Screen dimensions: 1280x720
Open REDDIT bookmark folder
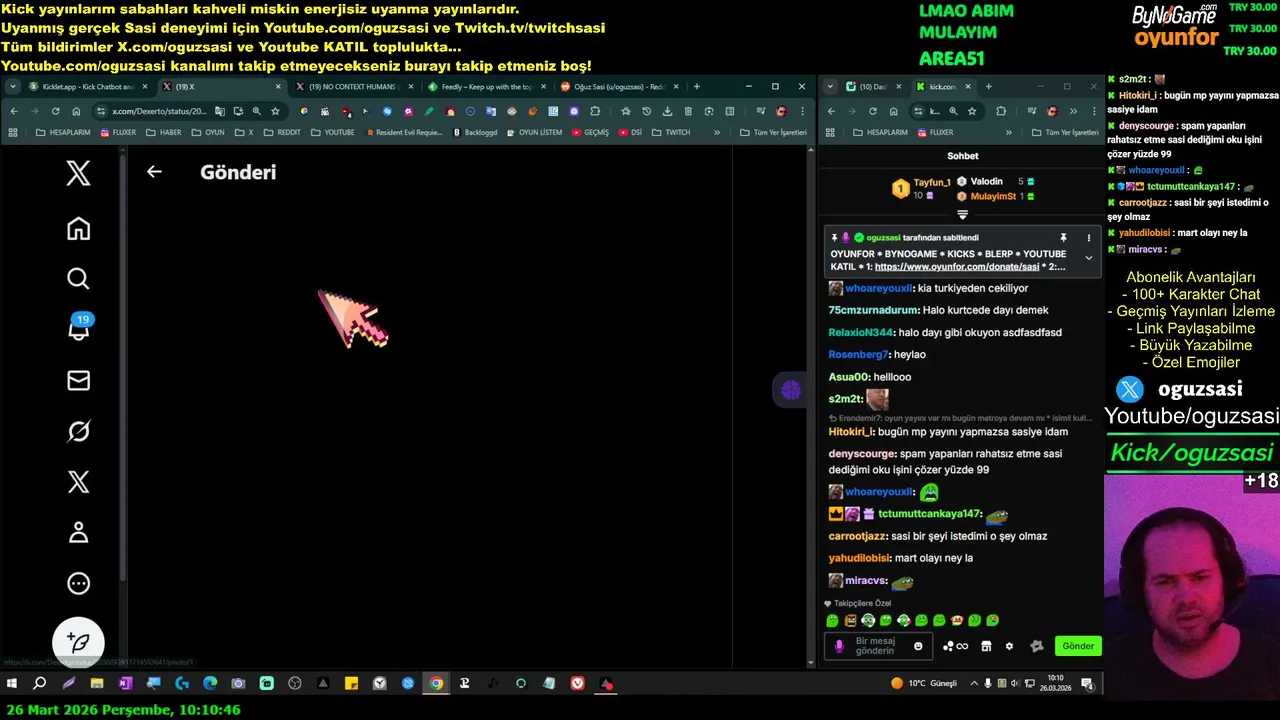[x=281, y=132]
